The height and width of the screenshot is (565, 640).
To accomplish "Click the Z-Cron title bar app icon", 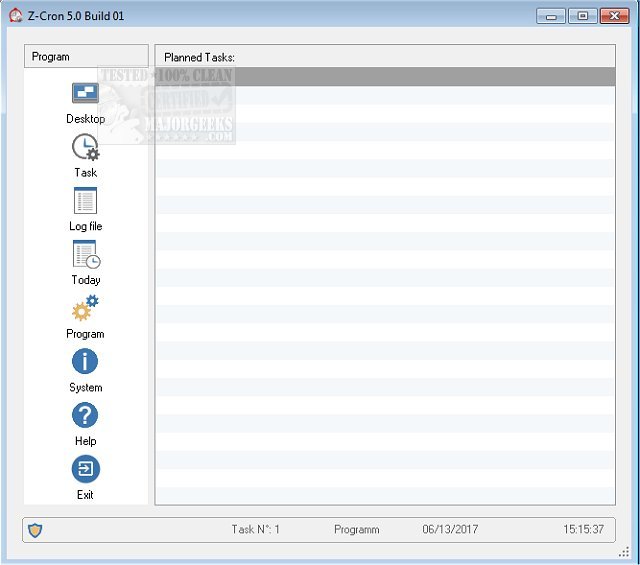I will pos(16,16).
